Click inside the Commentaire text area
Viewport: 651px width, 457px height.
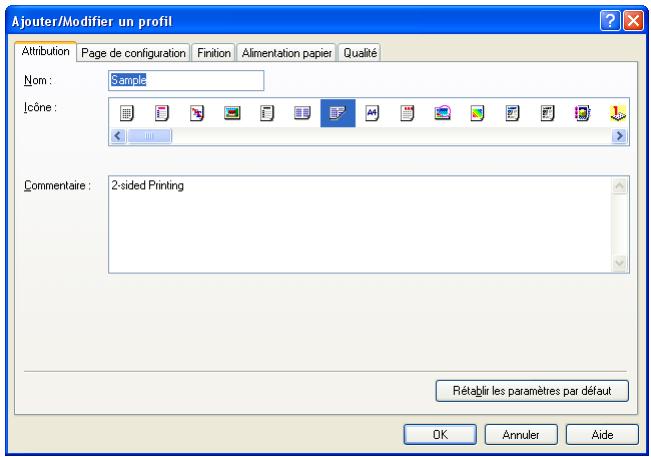pyautogui.click(x=360, y=225)
